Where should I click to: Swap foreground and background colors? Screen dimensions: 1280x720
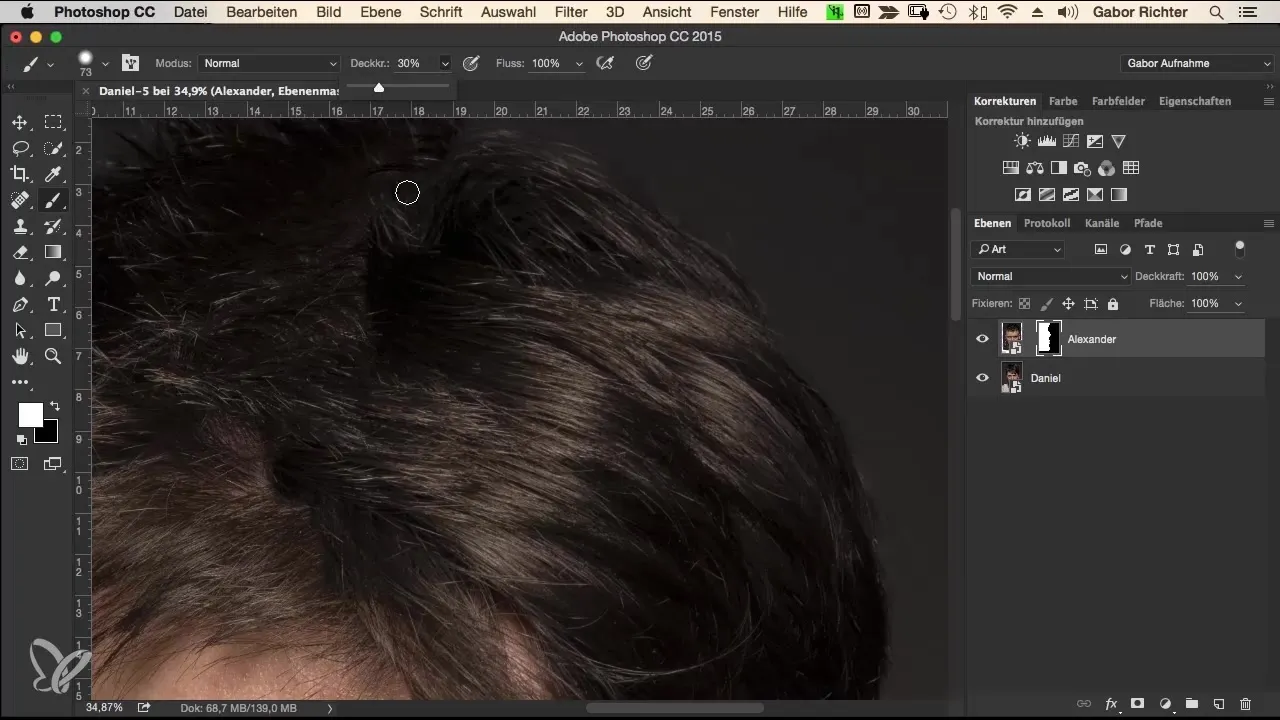tap(53, 406)
